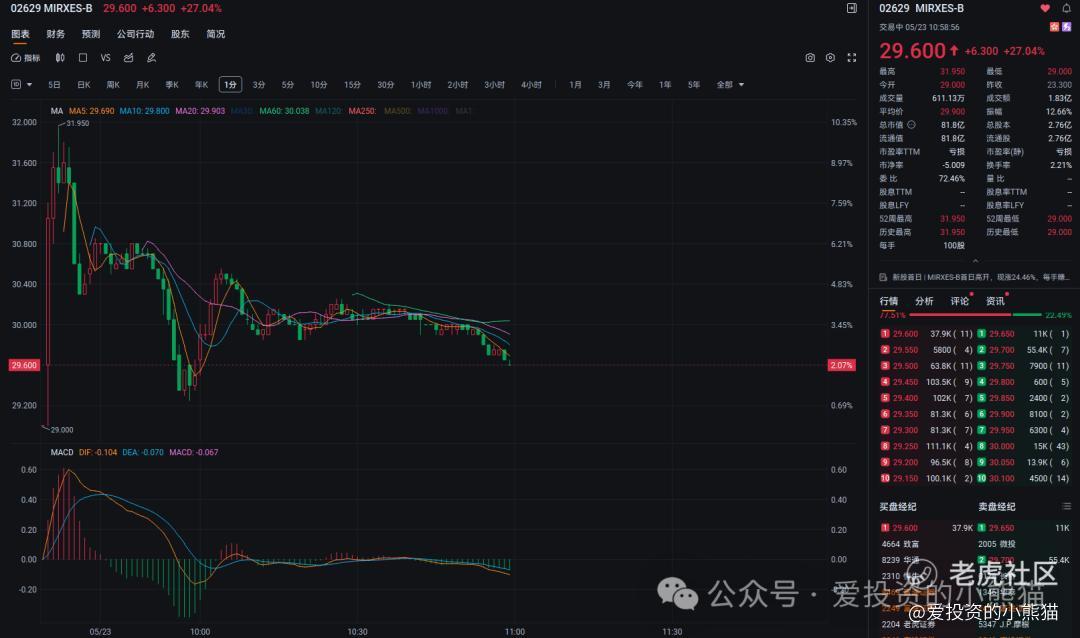Screen dimensions: 1080x638
Task: Open the price alert bell icon
Action: 1066,8
